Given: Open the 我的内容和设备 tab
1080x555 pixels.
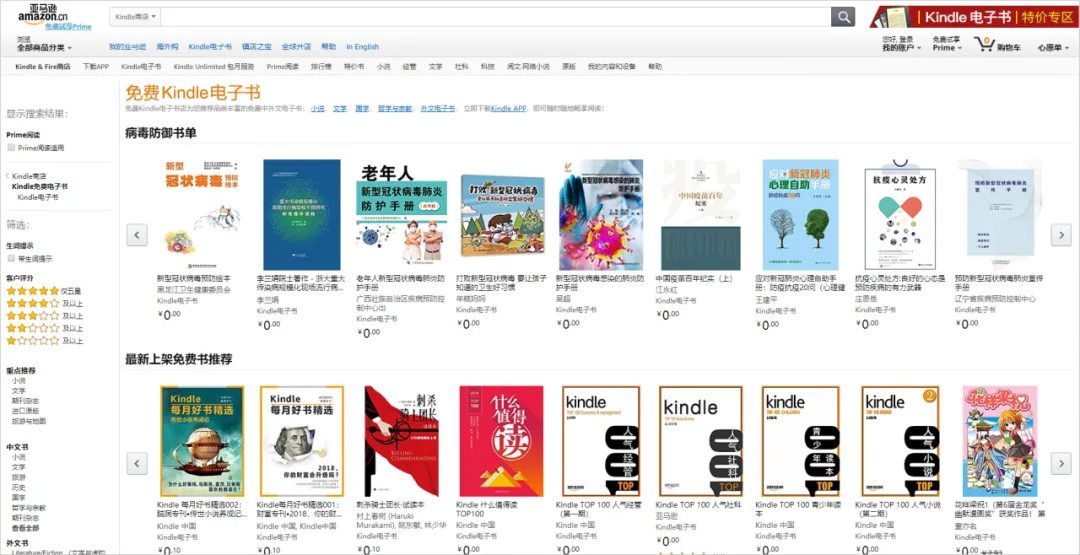Looking at the screenshot, I should (x=612, y=67).
